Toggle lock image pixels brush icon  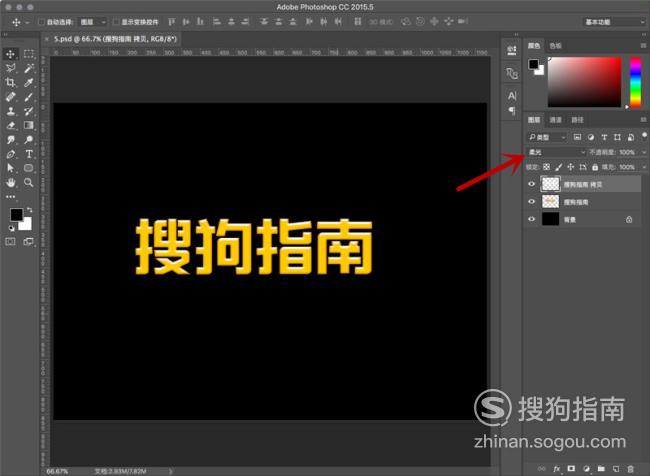[x=559, y=167]
